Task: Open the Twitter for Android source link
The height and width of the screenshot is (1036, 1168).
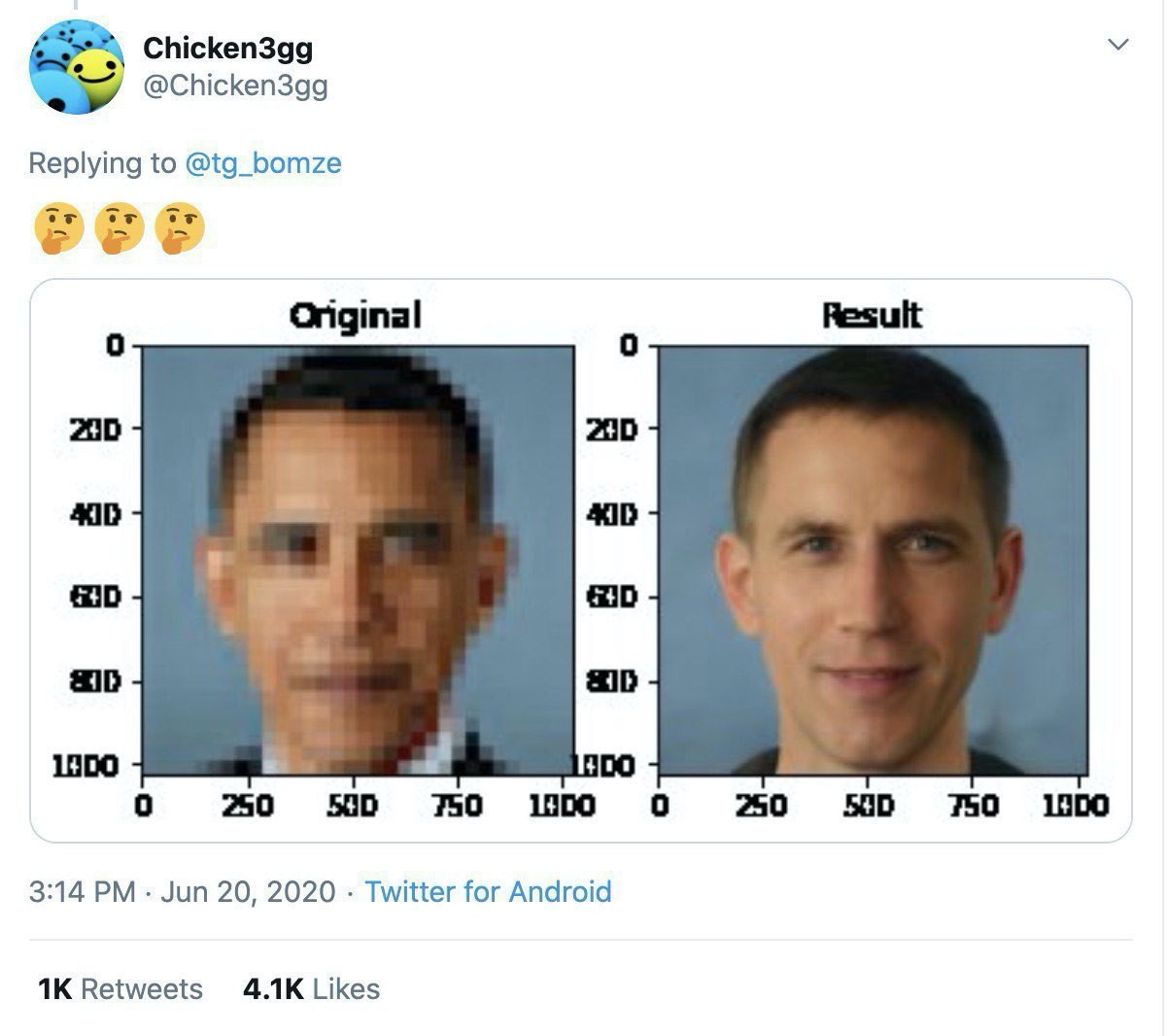Action: point(488,891)
